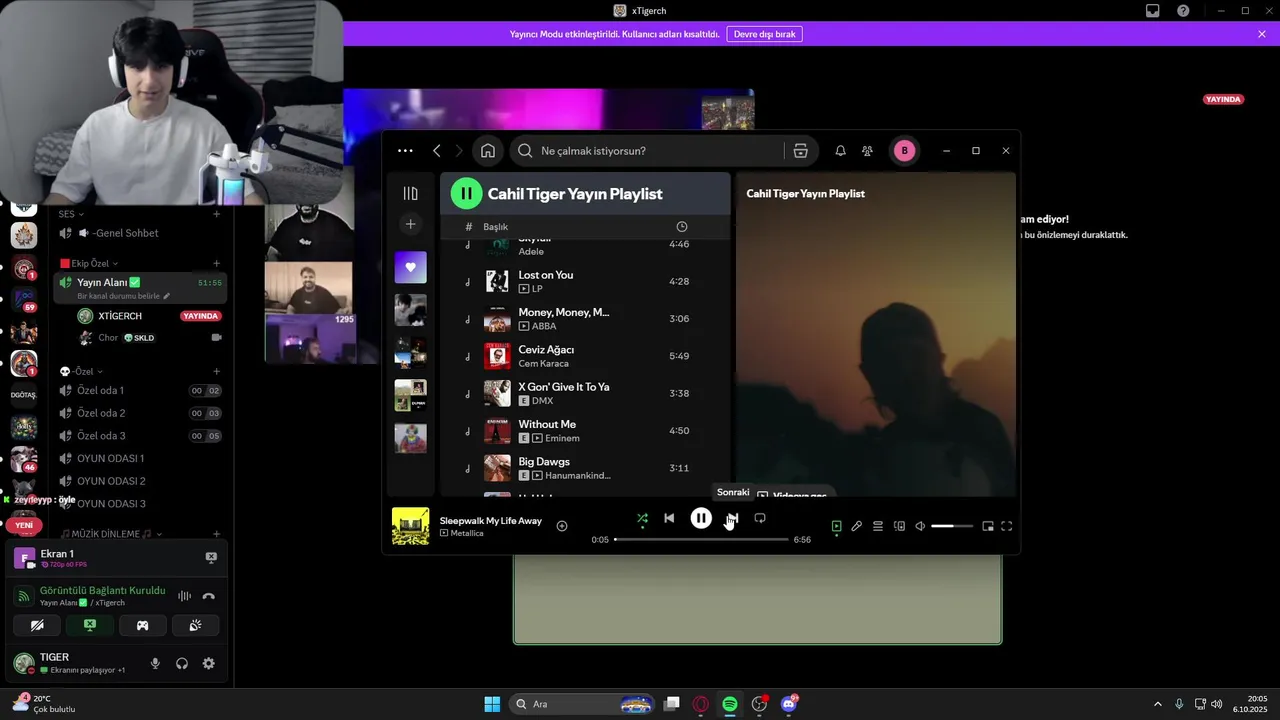Viewport: 1280px width, 720px height.
Task: Open the Spotify play queue
Action: 878,526
